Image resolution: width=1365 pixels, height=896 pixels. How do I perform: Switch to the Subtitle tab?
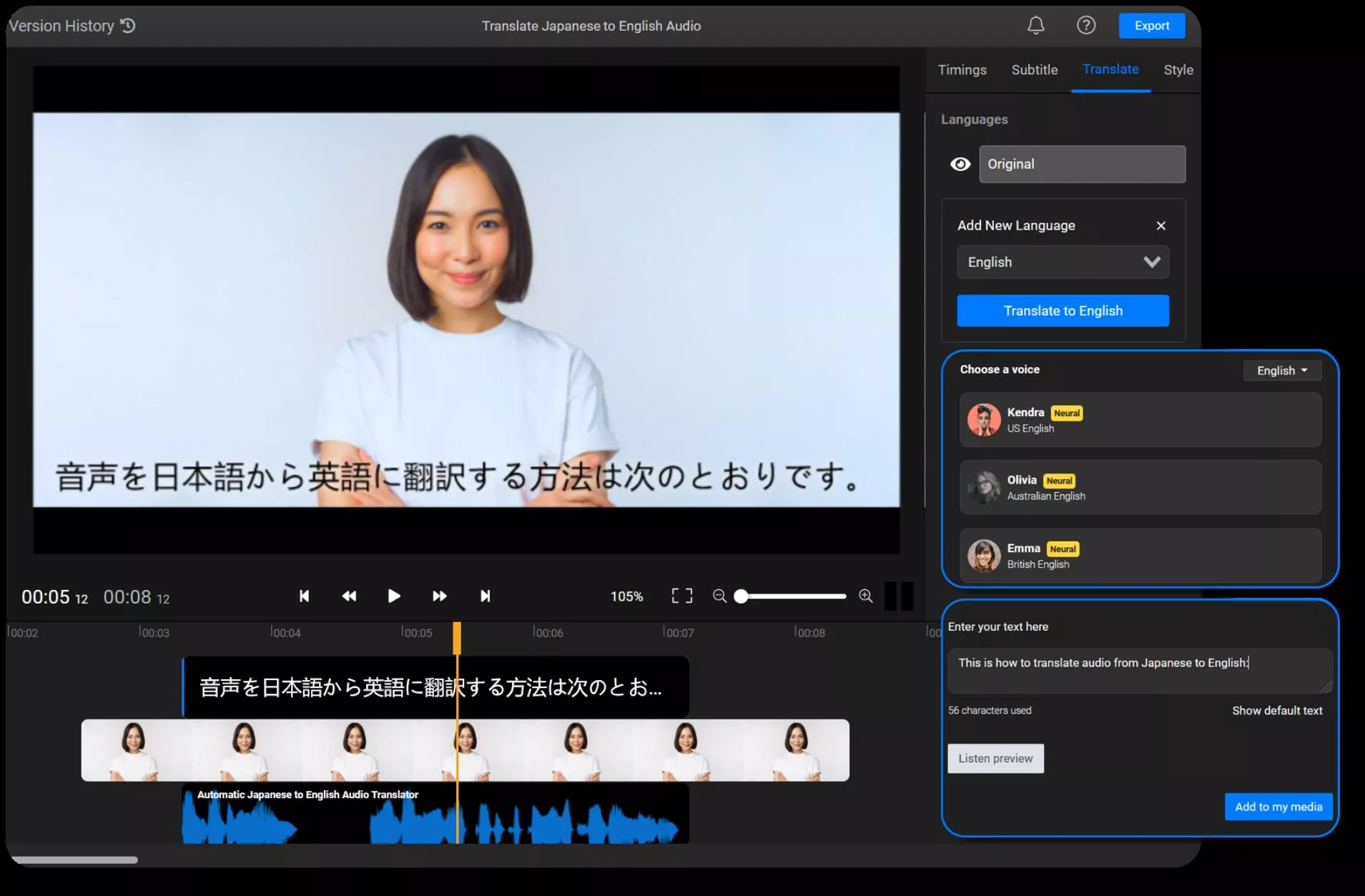[1033, 69]
